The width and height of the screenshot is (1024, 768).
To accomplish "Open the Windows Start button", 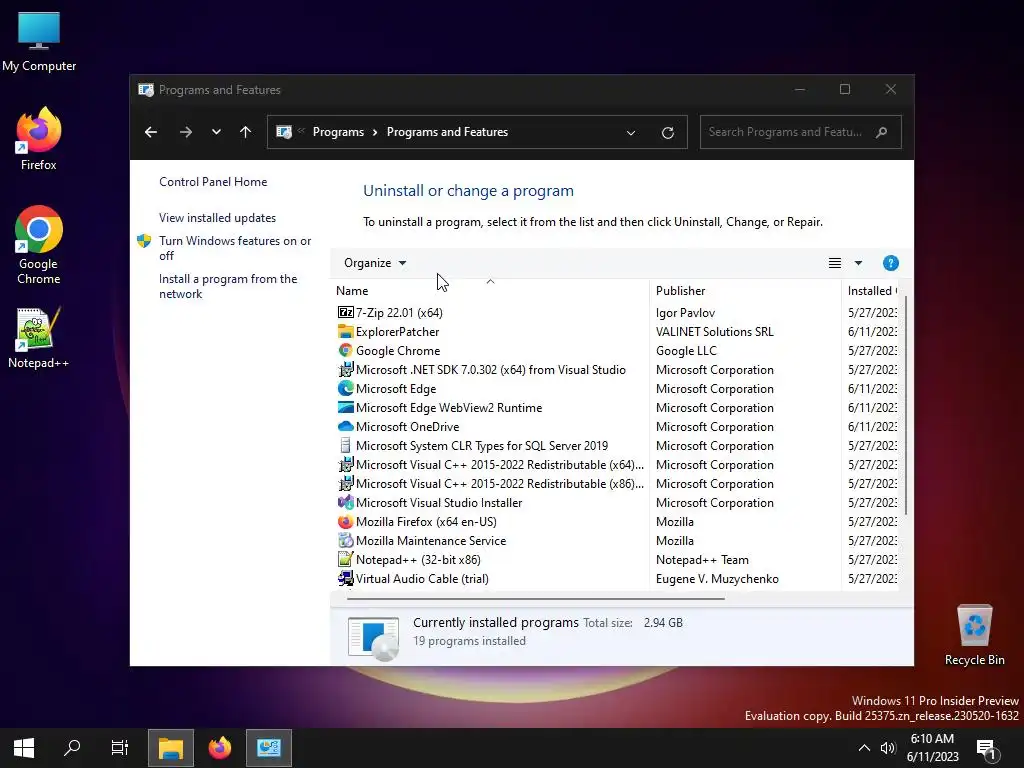I will point(24,748).
